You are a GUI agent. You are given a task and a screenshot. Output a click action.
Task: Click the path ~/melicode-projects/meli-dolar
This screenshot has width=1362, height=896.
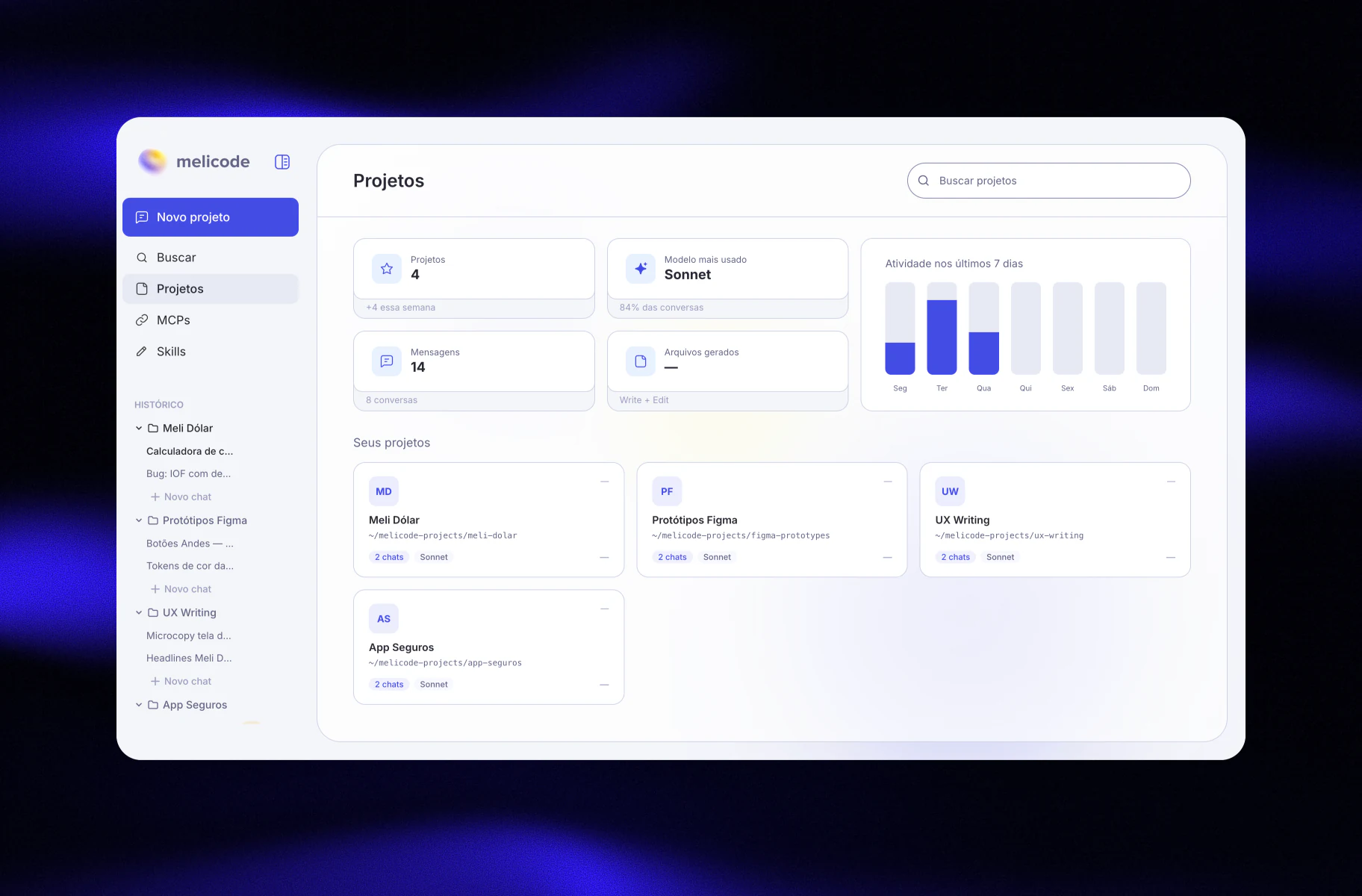click(x=443, y=535)
